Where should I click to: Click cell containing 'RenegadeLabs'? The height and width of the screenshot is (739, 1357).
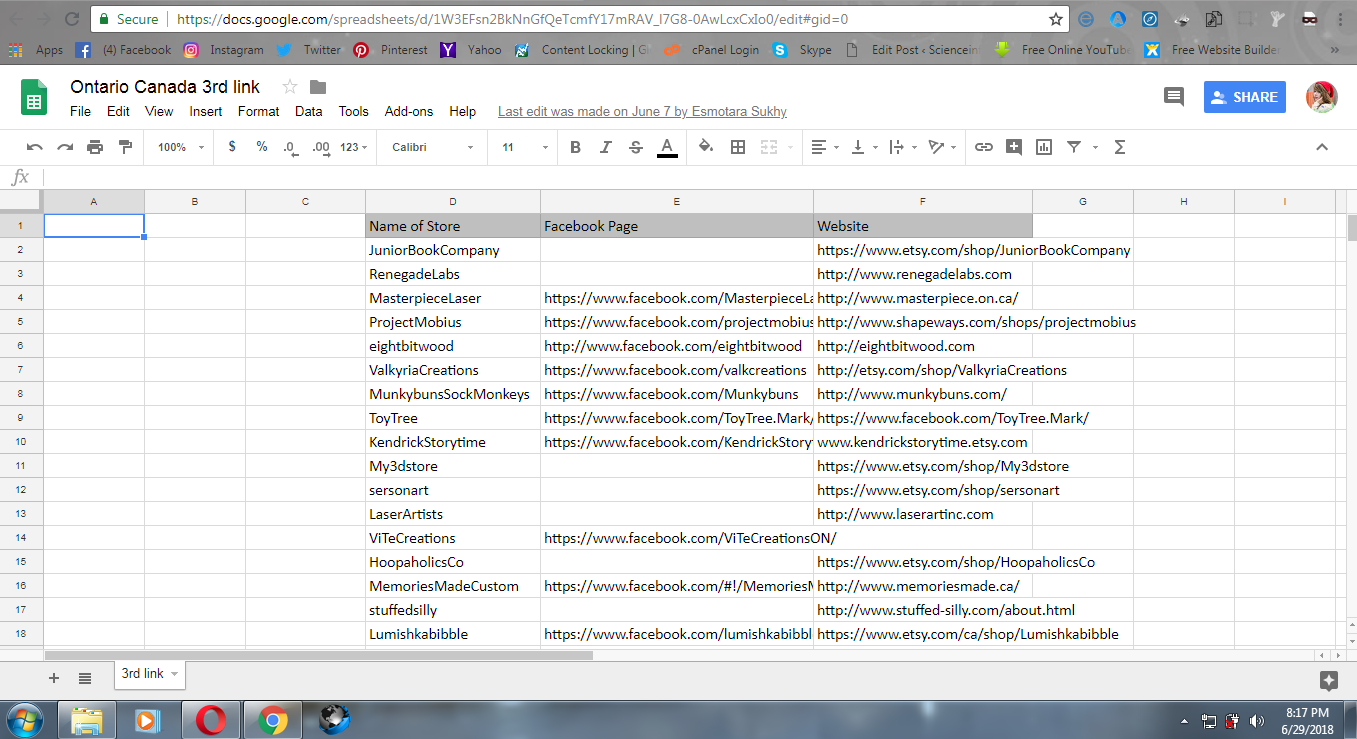[x=453, y=274]
